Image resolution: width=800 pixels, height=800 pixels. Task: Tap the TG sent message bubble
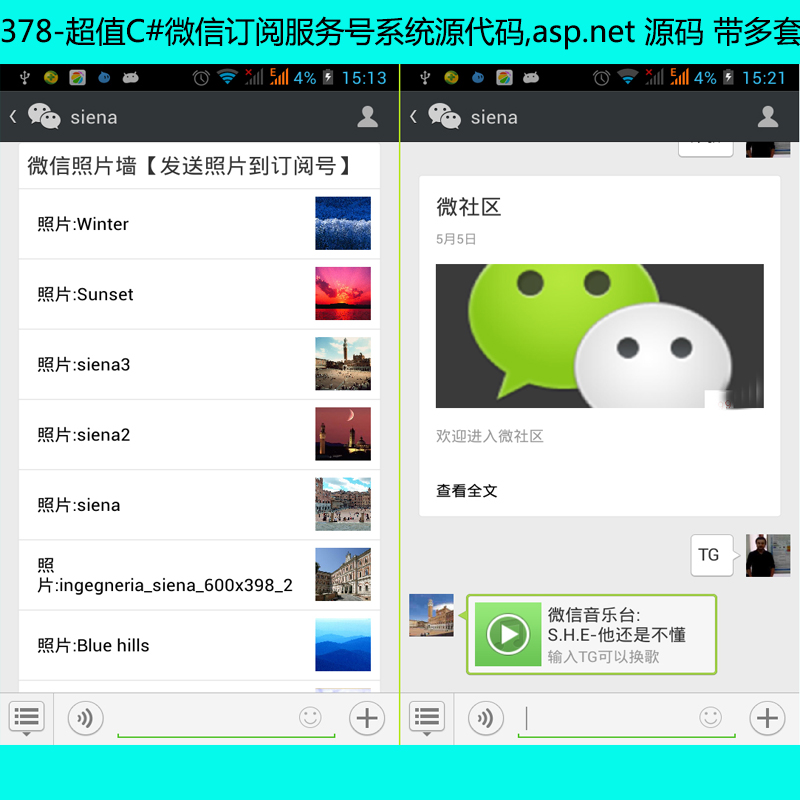712,555
